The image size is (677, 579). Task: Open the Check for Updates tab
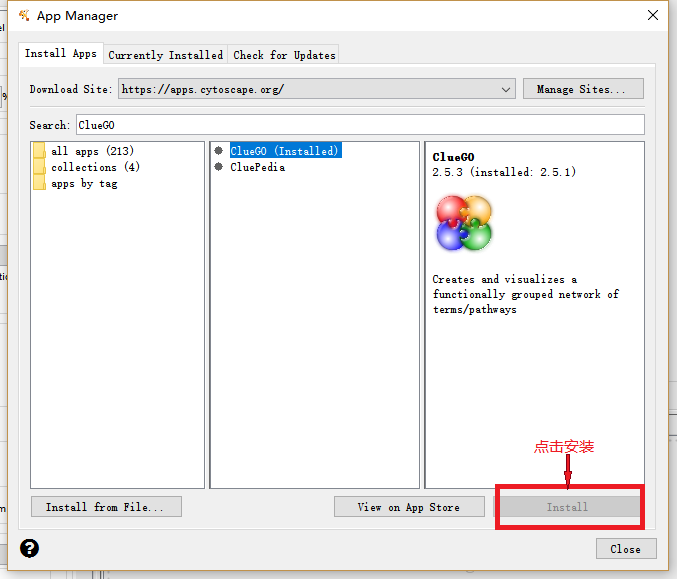284,55
